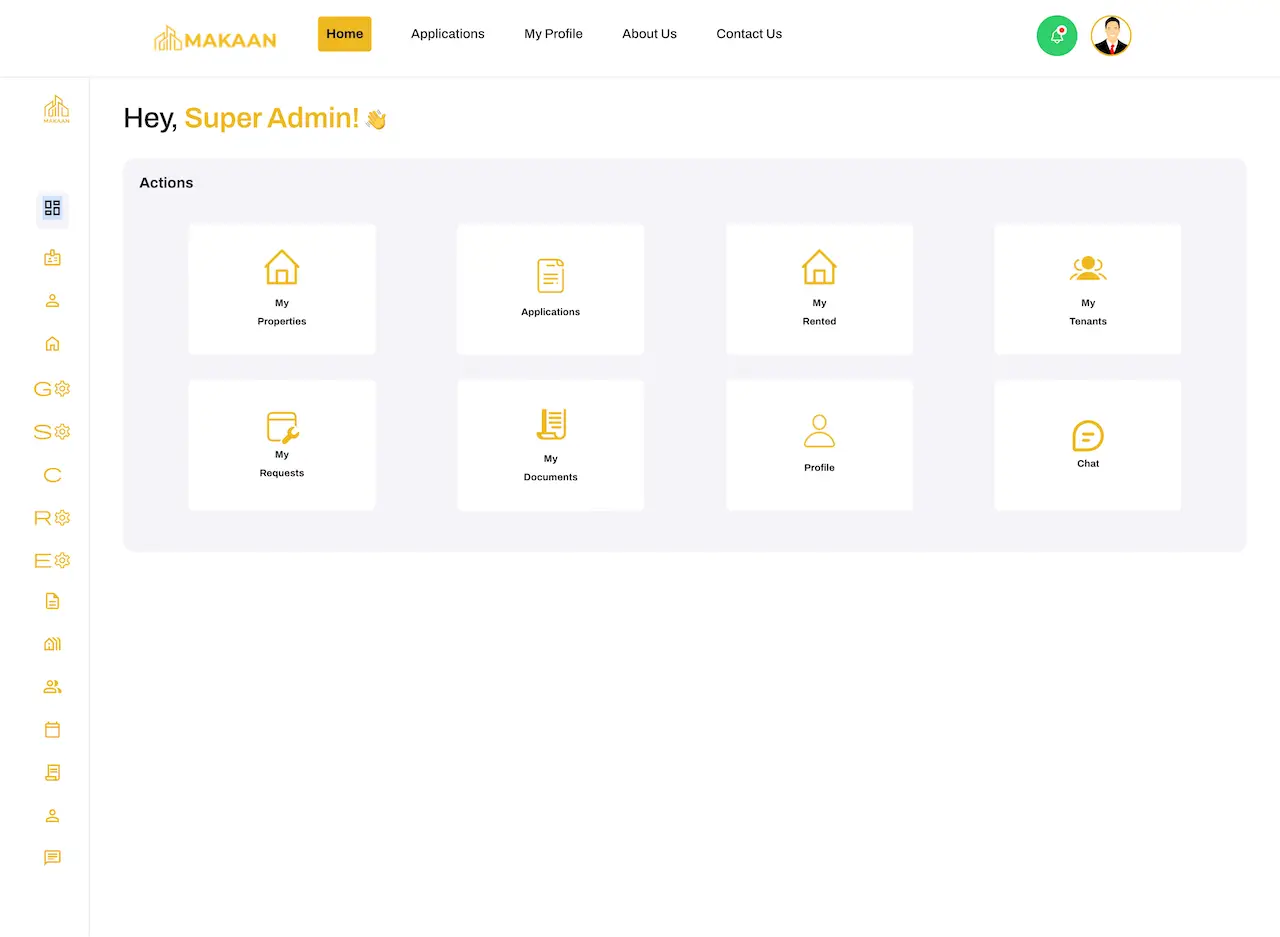Click the multiple buildings icon in sidebar
Screen dimensions: 1280x937
[52, 644]
